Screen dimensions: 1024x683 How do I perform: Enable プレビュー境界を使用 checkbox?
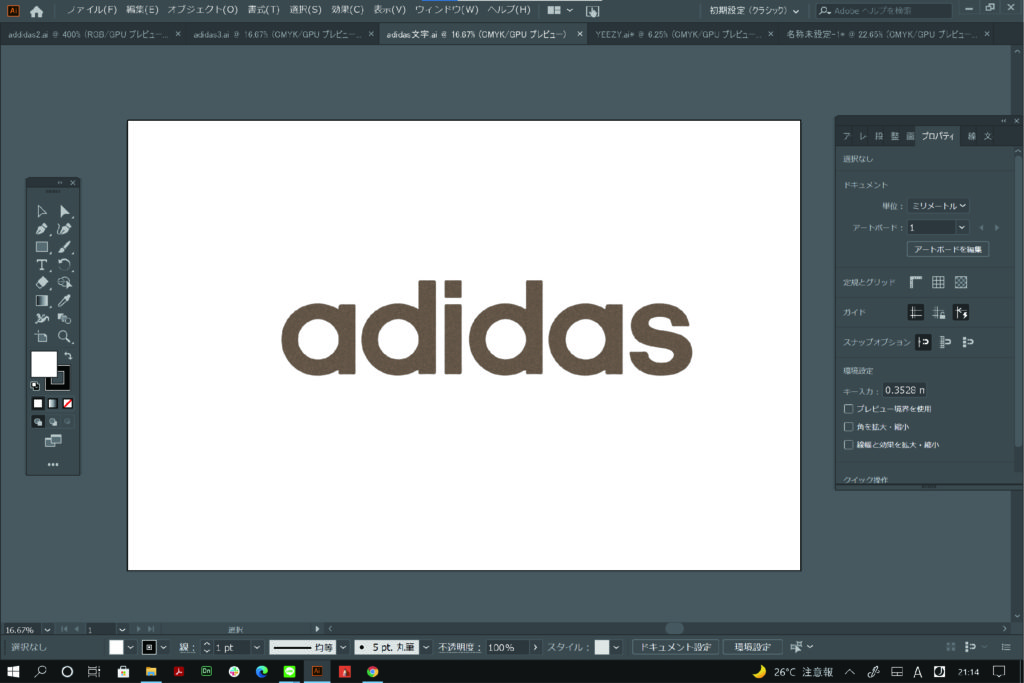[849, 409]
